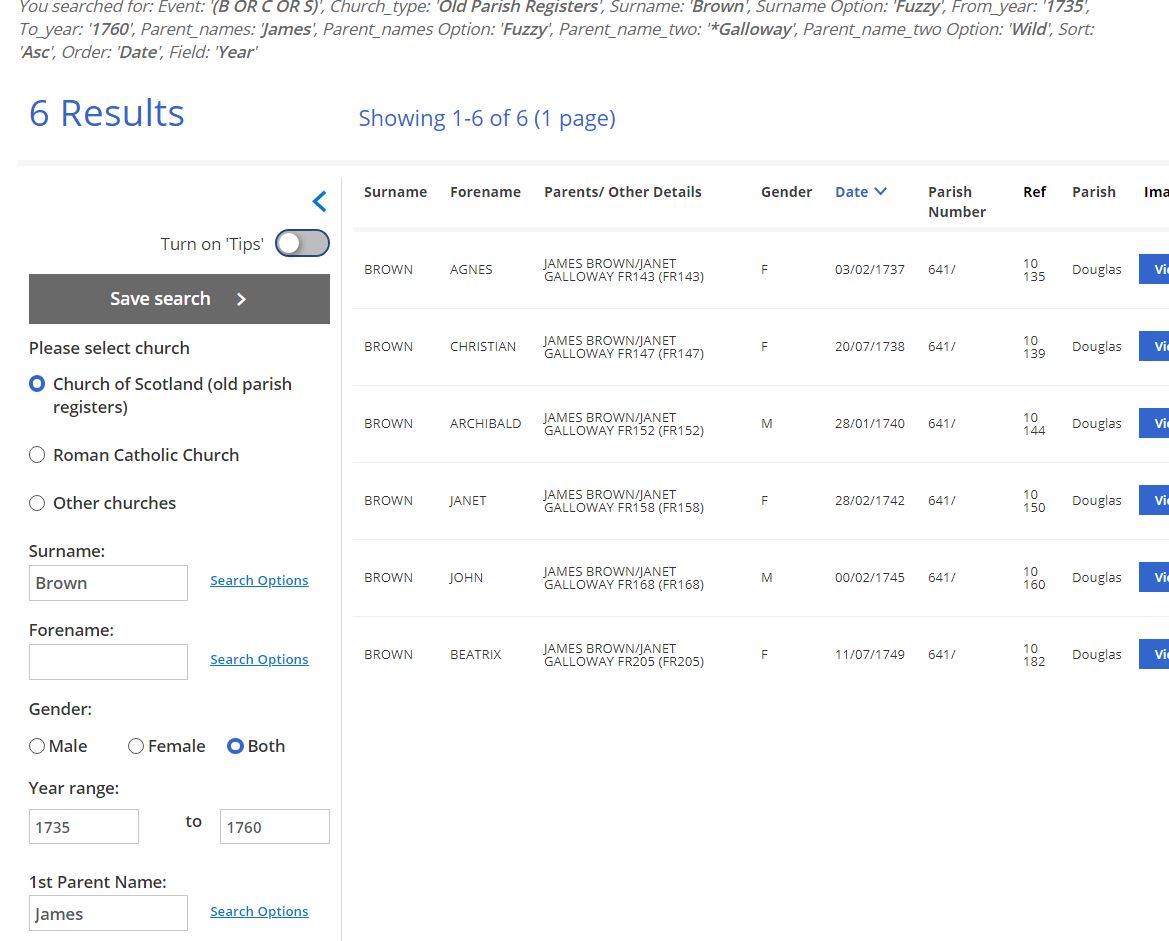This screenshot has width=1169, height=941.
Task: Select Female gender filter
Action: coord(137,746)
